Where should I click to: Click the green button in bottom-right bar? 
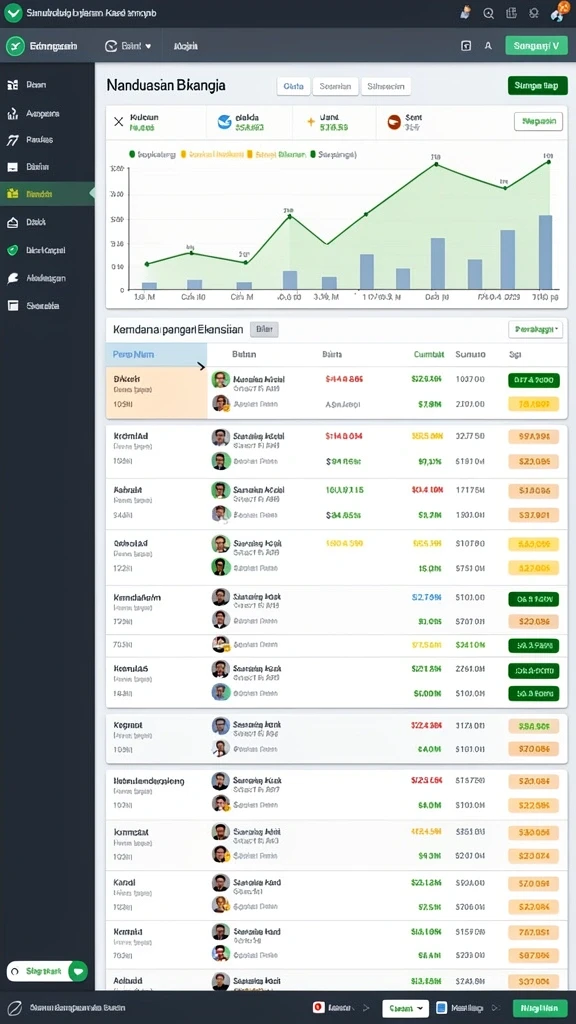point(540,1008)
